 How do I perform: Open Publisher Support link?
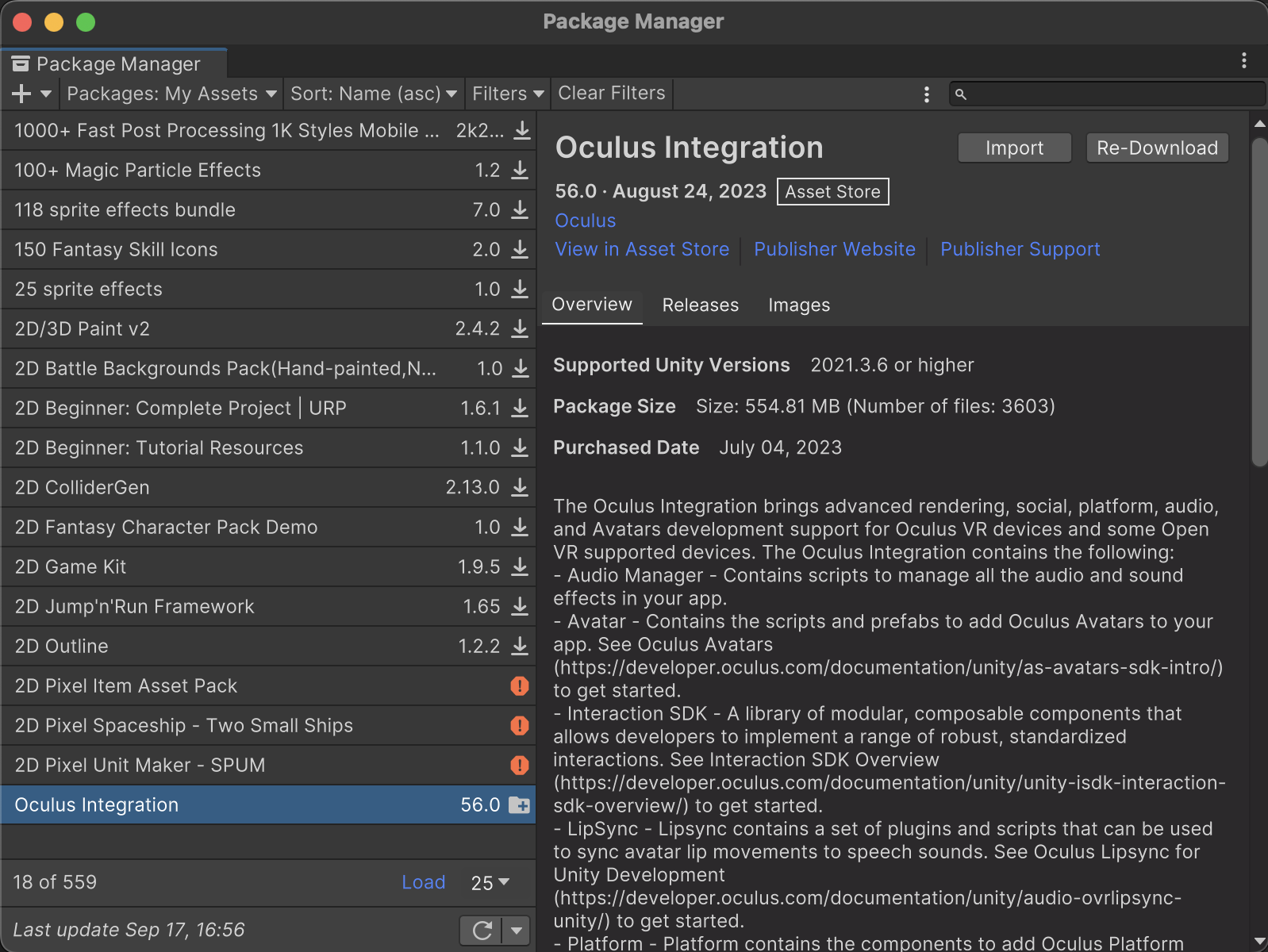click(1020, 249)
